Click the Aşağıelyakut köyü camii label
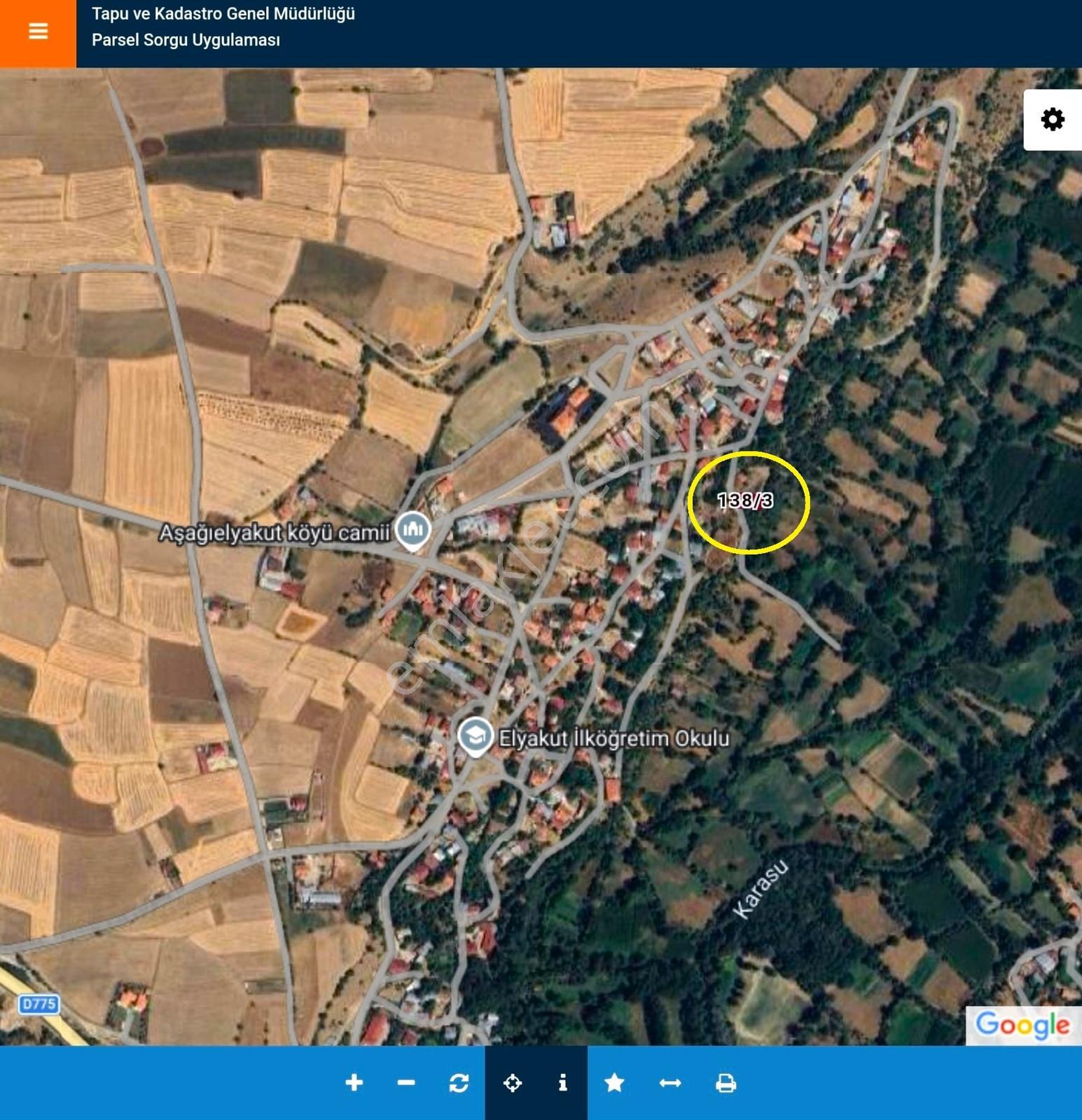The image size is (1082, 1120). point(274,533)
